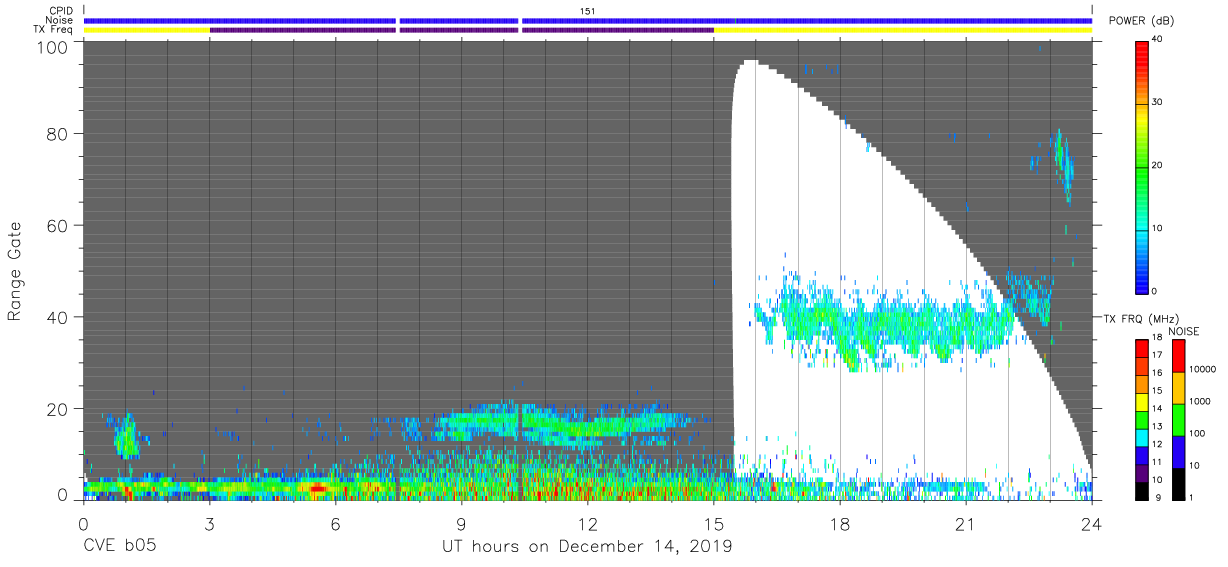Click the 40 tick on the POWER scale
Viewport: 1228px width, 567px height.
coord(1157,39)
